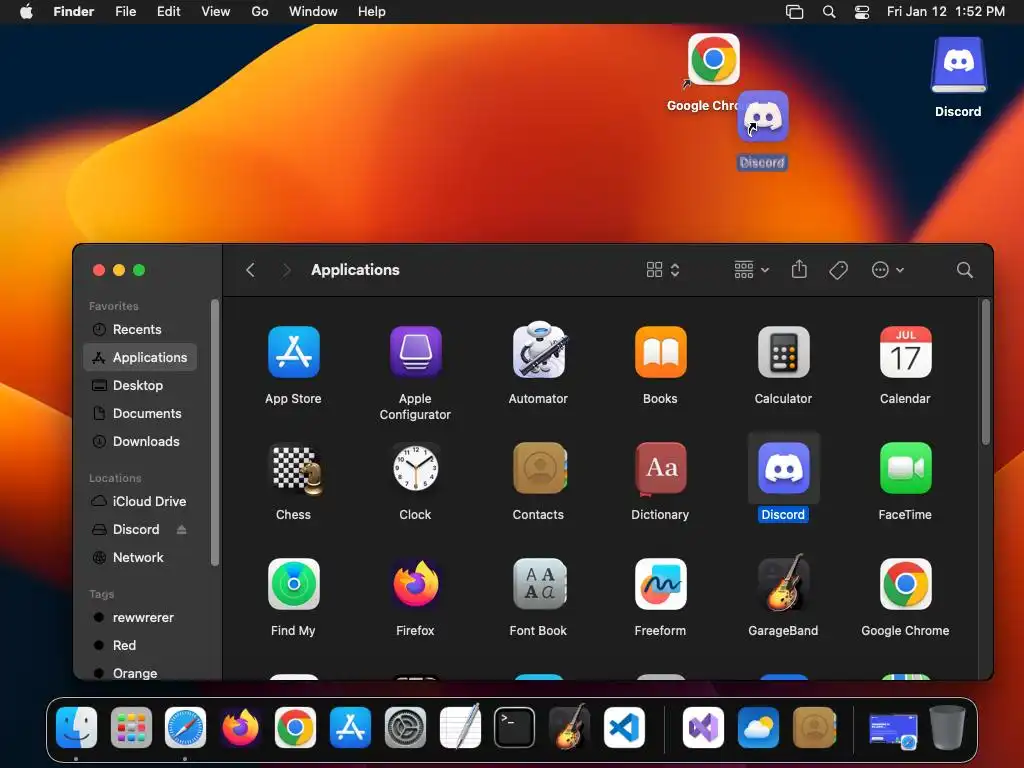Select the Calculator app icon

coord(783,352)
